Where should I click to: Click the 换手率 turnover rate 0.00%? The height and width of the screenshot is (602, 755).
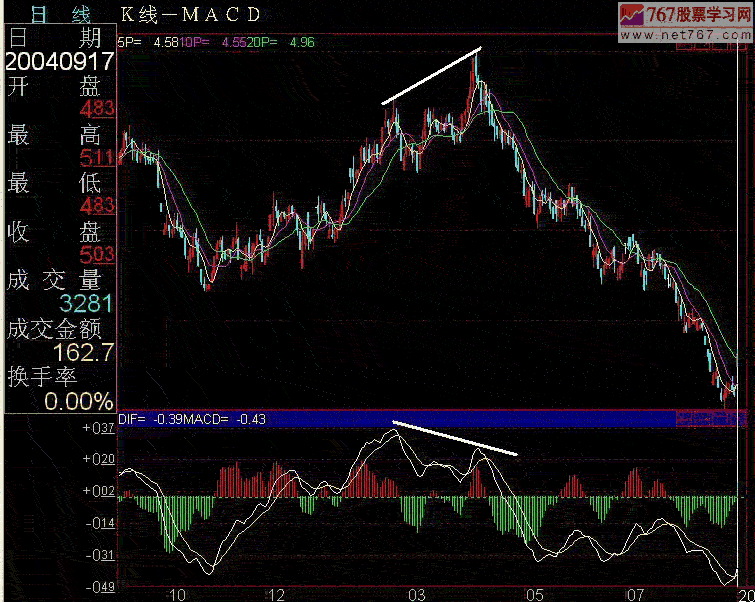[78, 401]
